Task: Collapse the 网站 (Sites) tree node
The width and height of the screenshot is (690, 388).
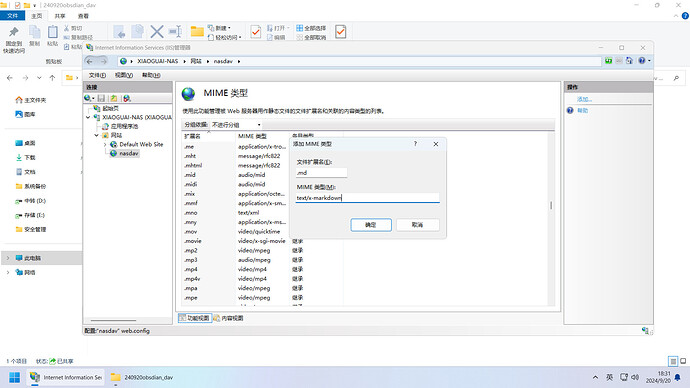Action: coord(96,135)
